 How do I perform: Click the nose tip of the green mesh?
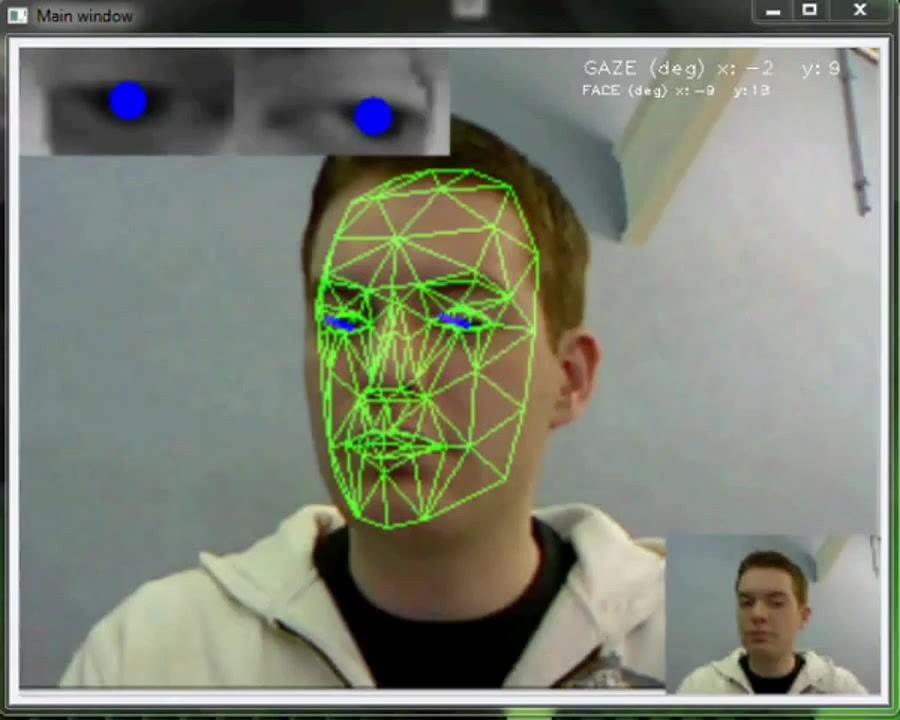[392, 395]
